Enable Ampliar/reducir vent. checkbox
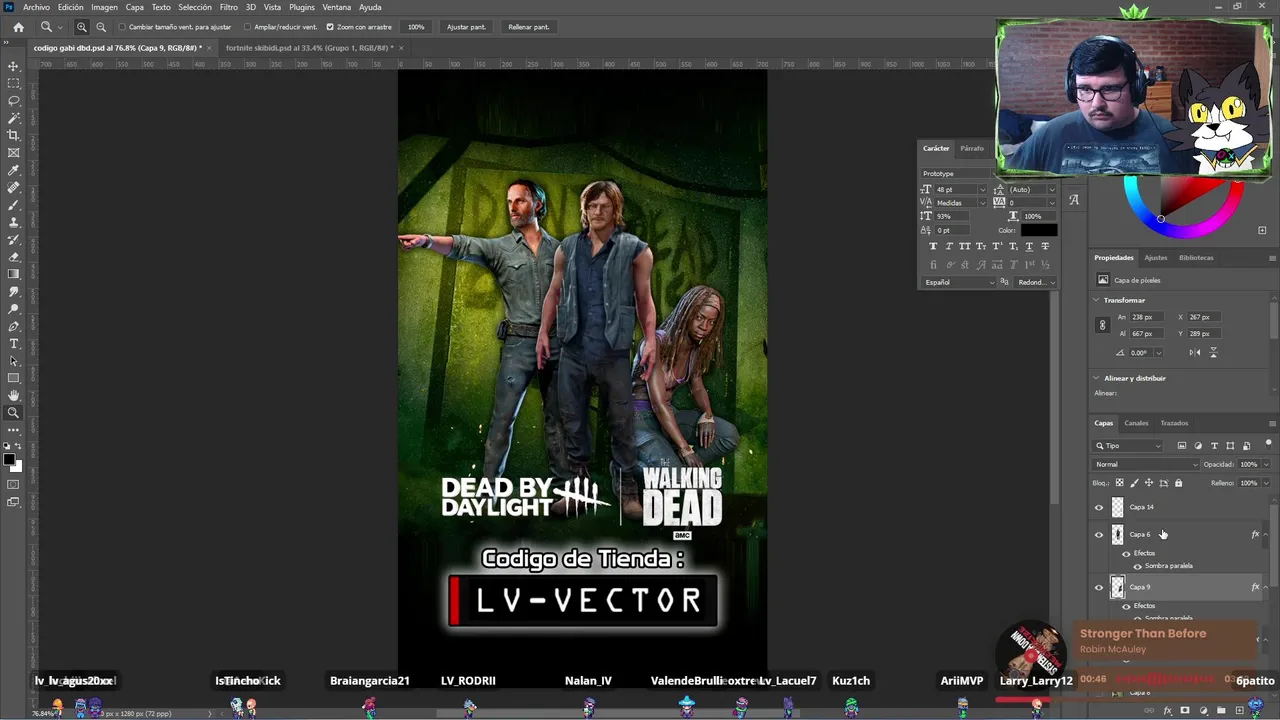The width and height of the screenshot is (1280, 720). (x=247, y=27)
